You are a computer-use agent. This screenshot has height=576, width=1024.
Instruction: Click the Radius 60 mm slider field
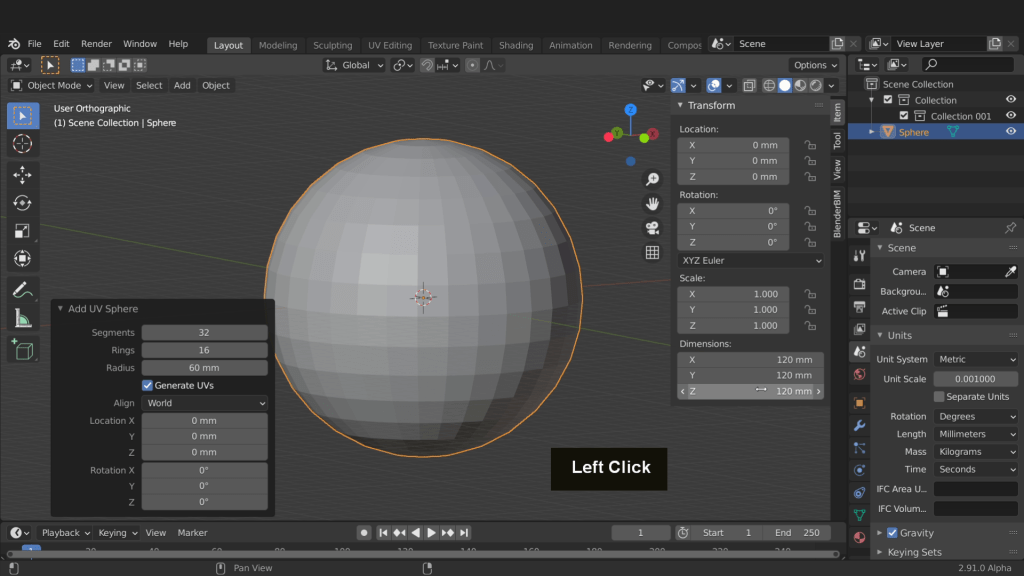click(204, 368)
